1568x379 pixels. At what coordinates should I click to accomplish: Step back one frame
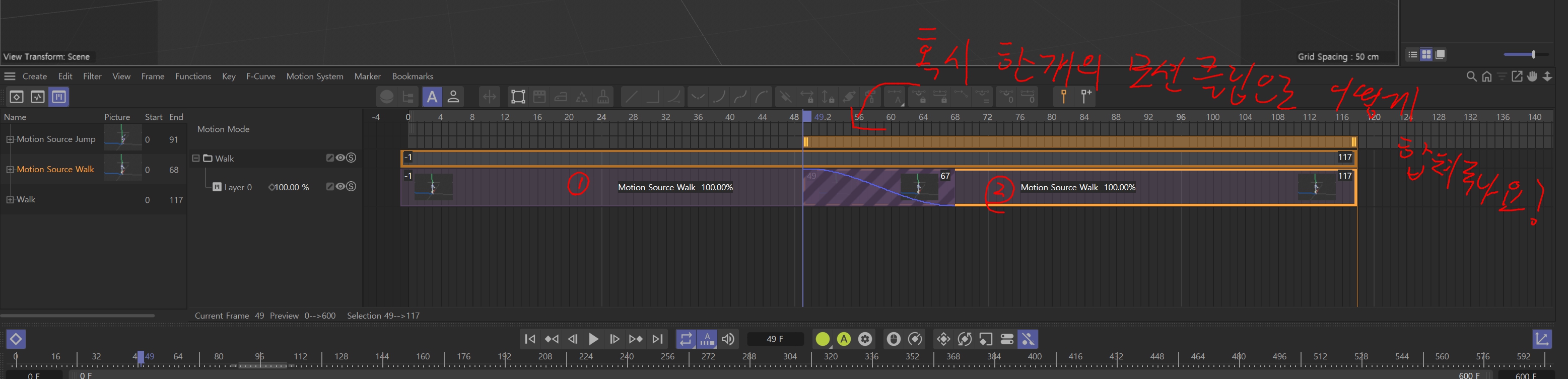tap(573, 339)
